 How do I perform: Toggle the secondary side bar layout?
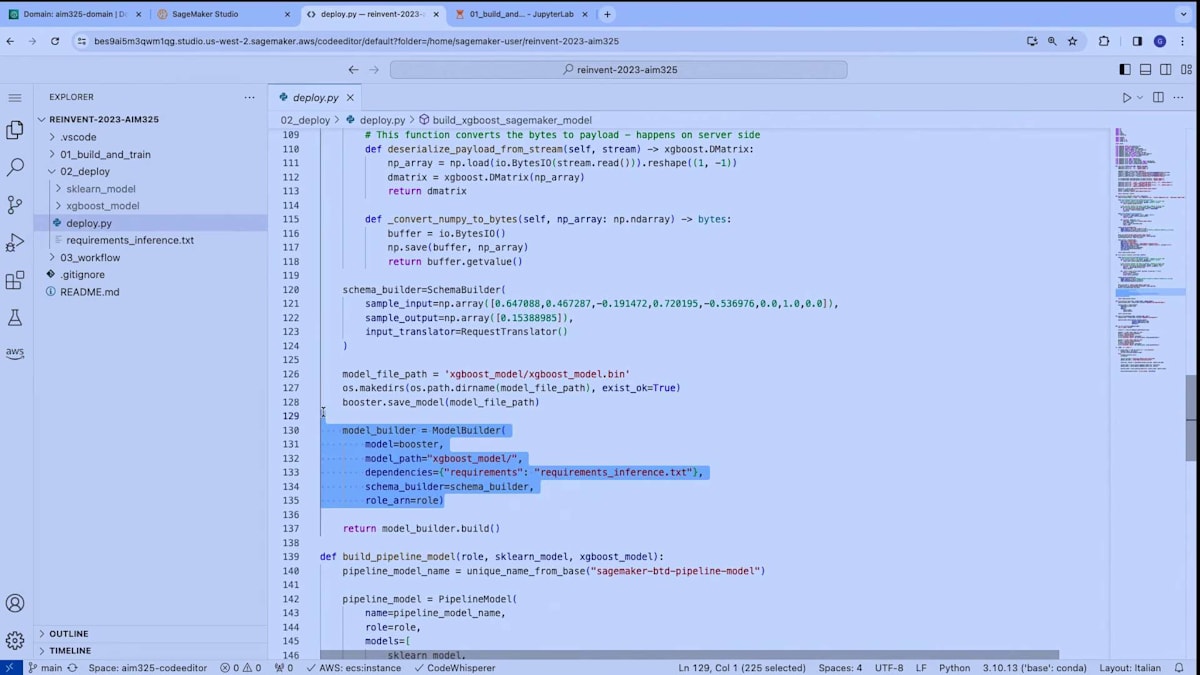(1165, 70)
